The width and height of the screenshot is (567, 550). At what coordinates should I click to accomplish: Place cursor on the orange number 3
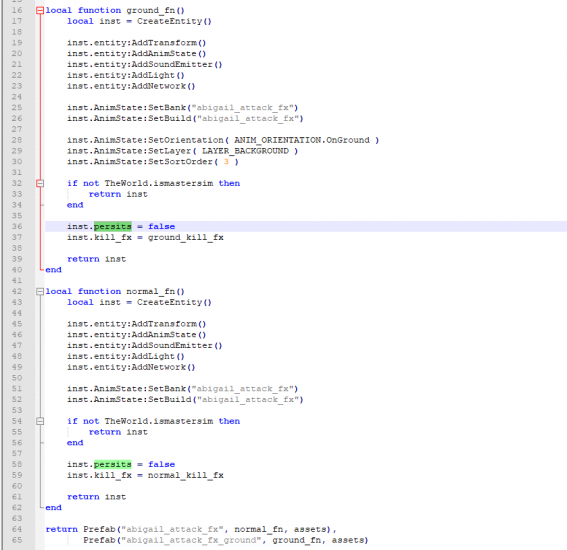click(226, 162)
